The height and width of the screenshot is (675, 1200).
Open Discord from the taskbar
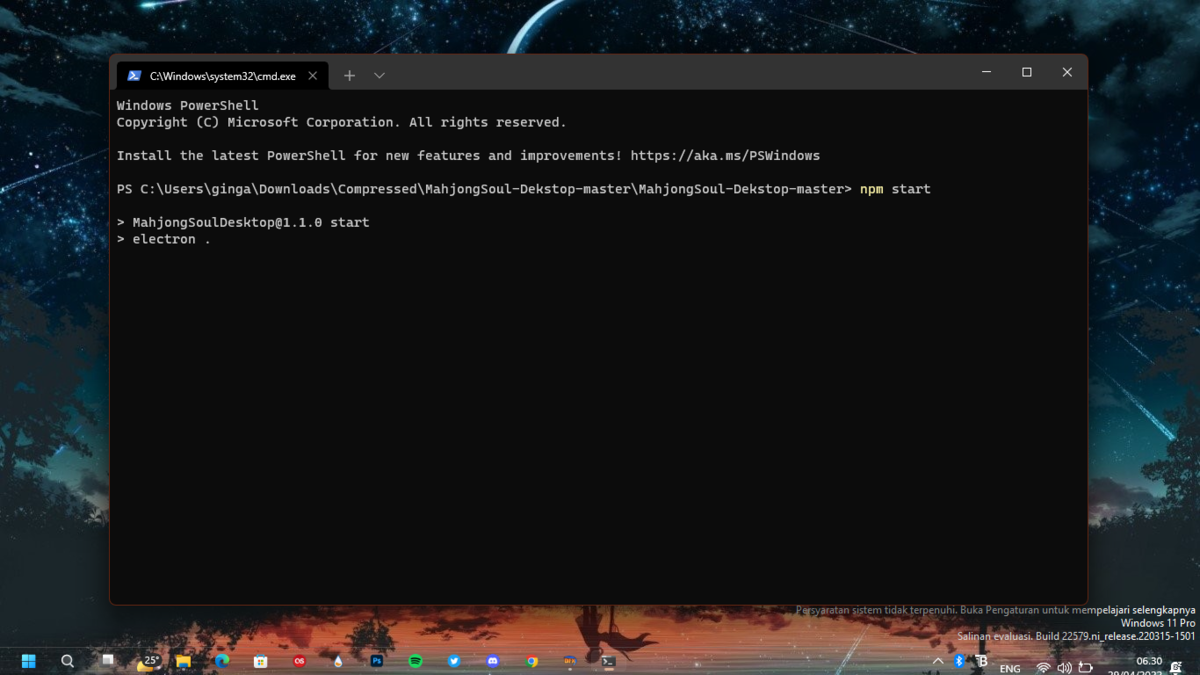coord(492,661)
